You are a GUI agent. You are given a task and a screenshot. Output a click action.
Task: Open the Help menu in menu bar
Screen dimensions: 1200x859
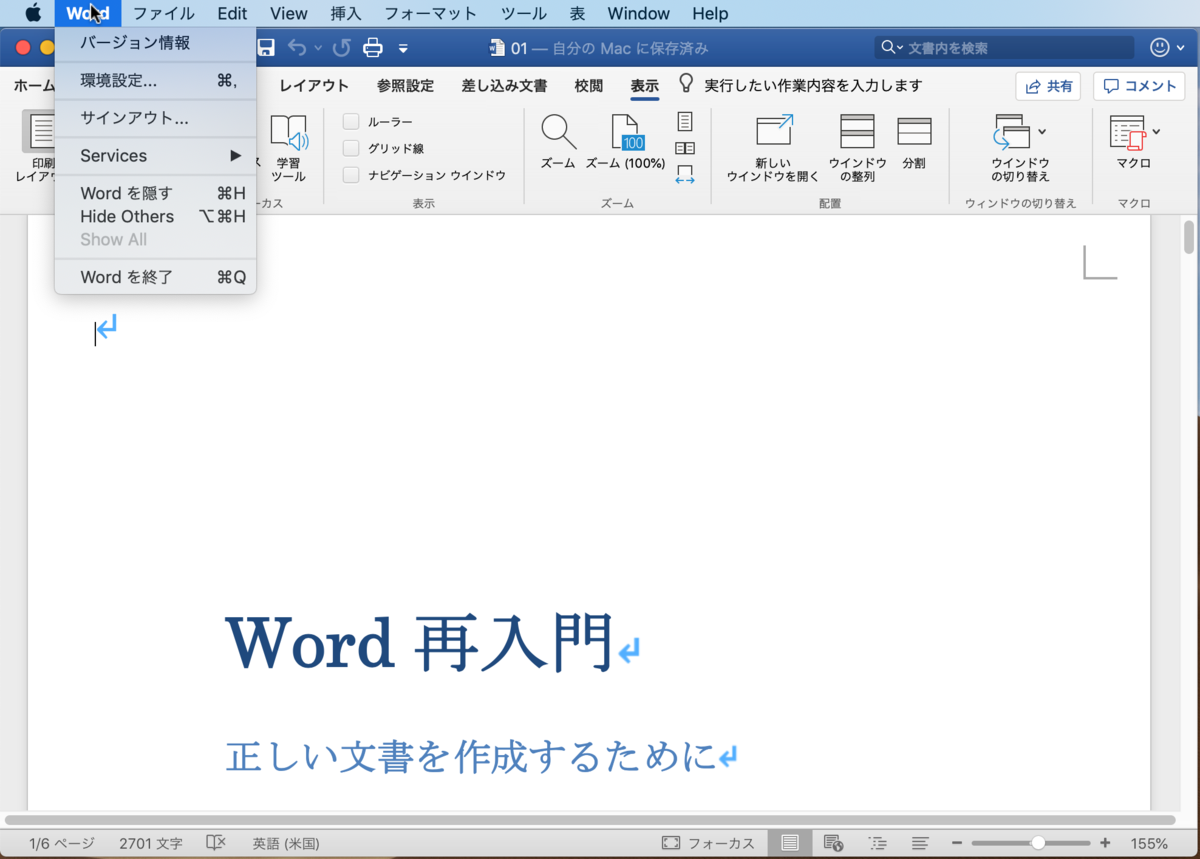click(710, 13)
